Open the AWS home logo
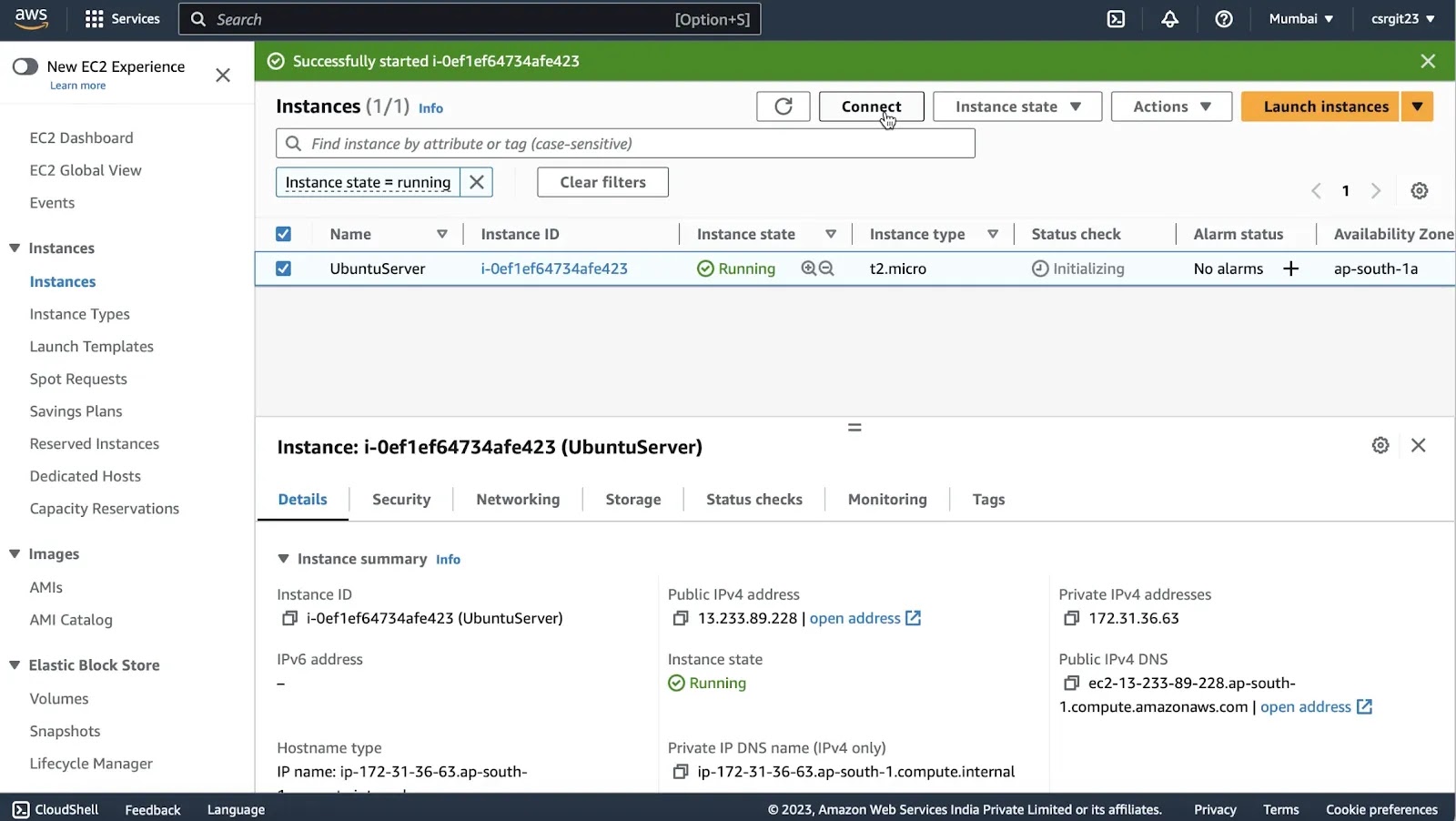The height and width of the screenshot is (821, 1456). [x=31, y=18]
